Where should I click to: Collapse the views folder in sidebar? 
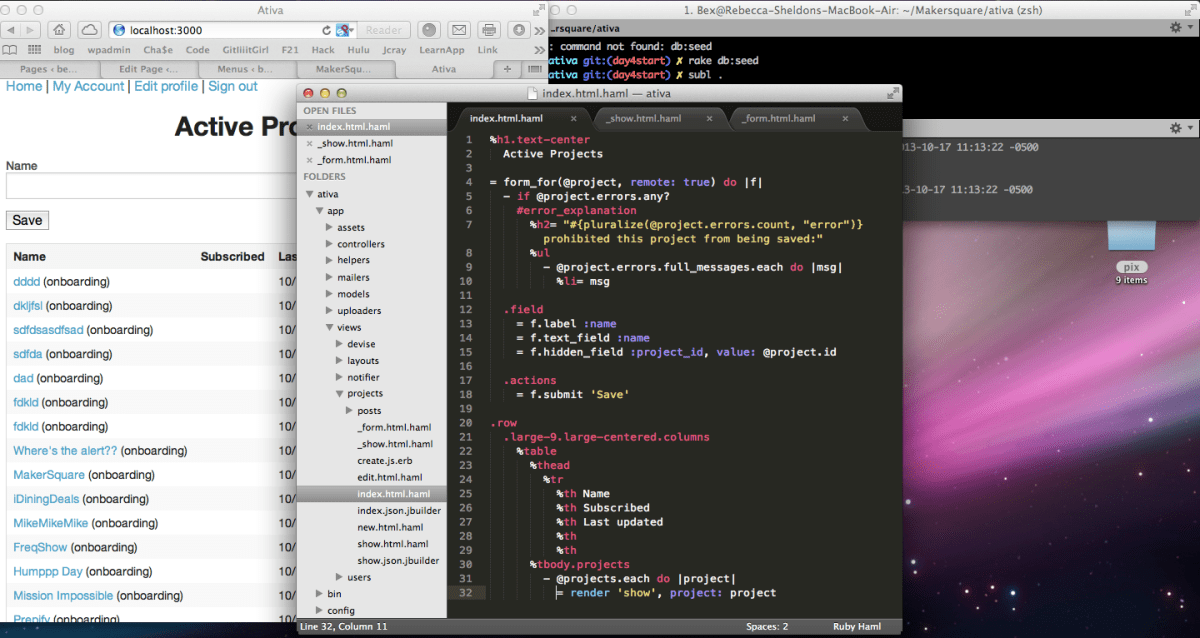click(x=329, y=328)
